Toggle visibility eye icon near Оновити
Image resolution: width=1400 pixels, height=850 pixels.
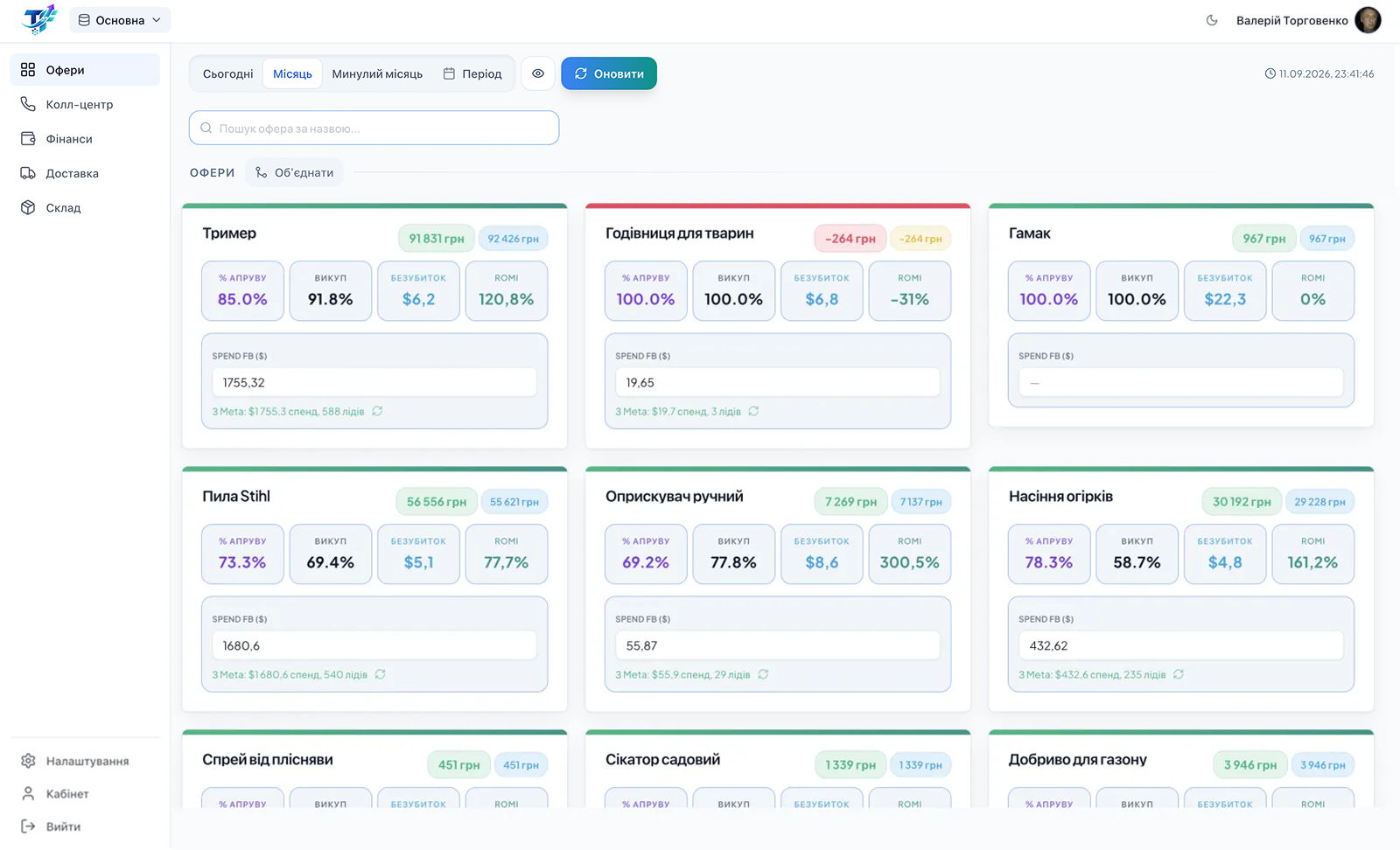(x=538, y=73)
